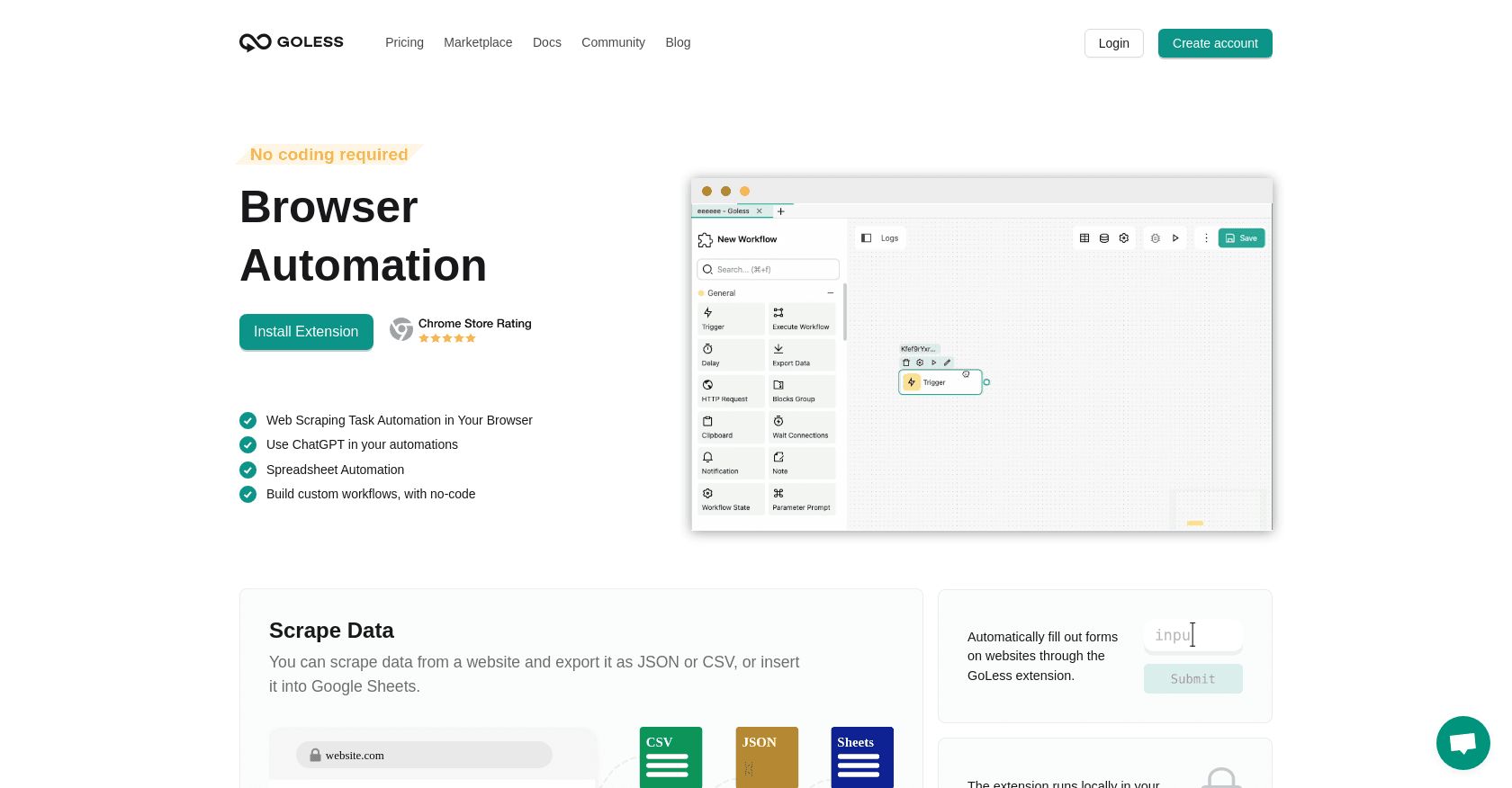This screenshot has height=788, width=1512.
Task: Click the Chrome Store Rating icon
Action: [401, 329]
